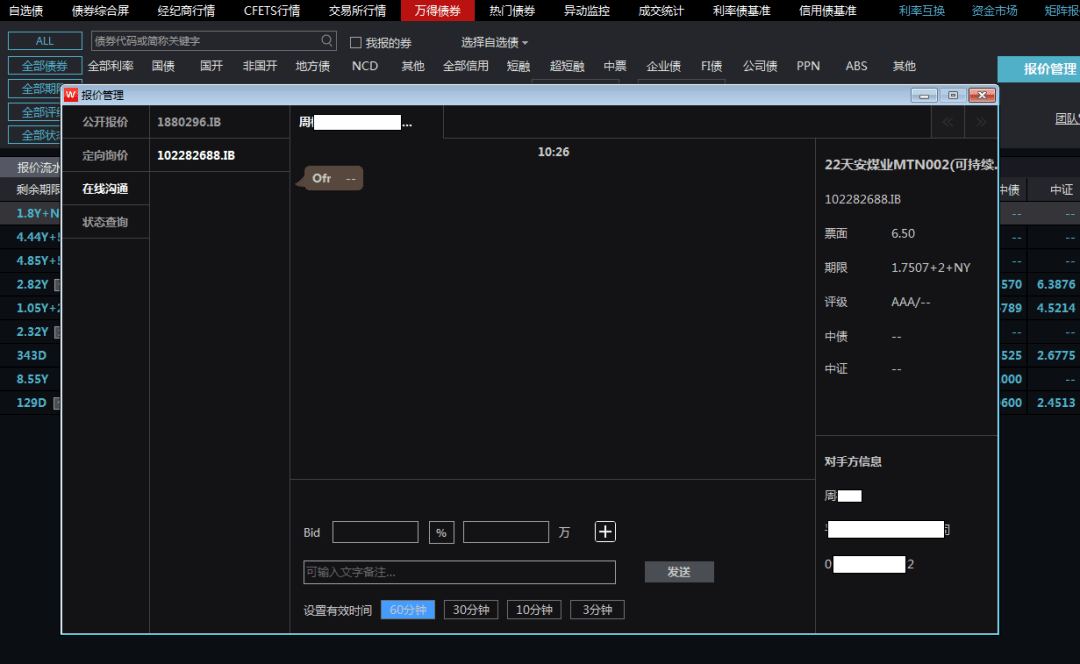Switch to 经纪商行情 tab
1080x664 pixels.
[x=186, y=10]
